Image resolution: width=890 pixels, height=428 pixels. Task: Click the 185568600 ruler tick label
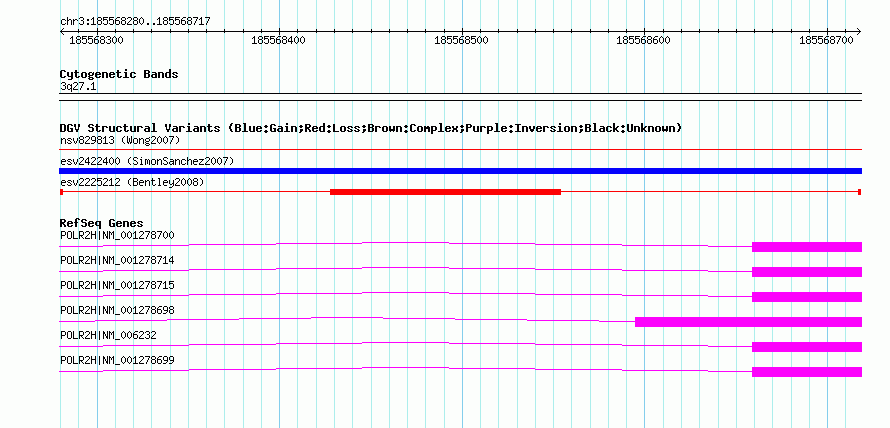click(643, 40)
